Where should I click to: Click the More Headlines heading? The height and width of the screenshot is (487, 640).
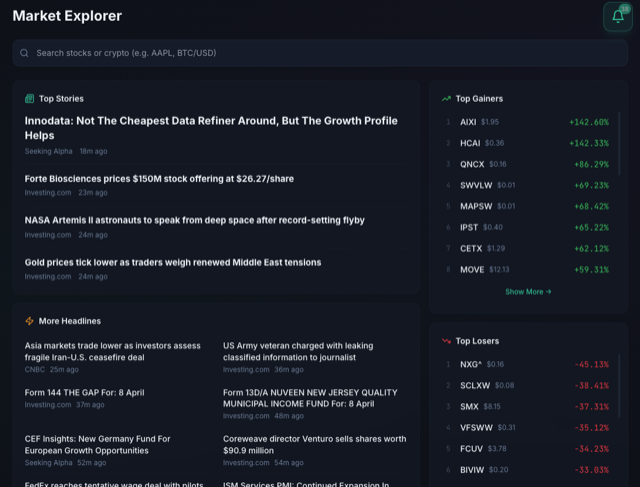tap(70, 321)
